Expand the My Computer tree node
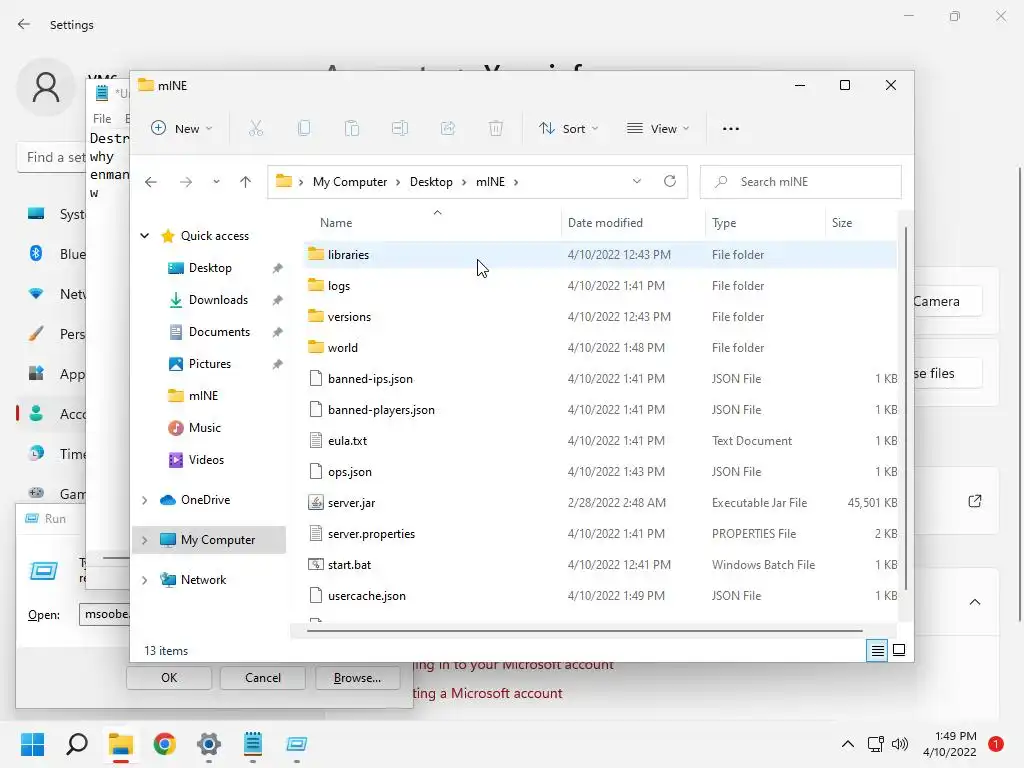Screen dimensions: 1024x768 point(144,539)
